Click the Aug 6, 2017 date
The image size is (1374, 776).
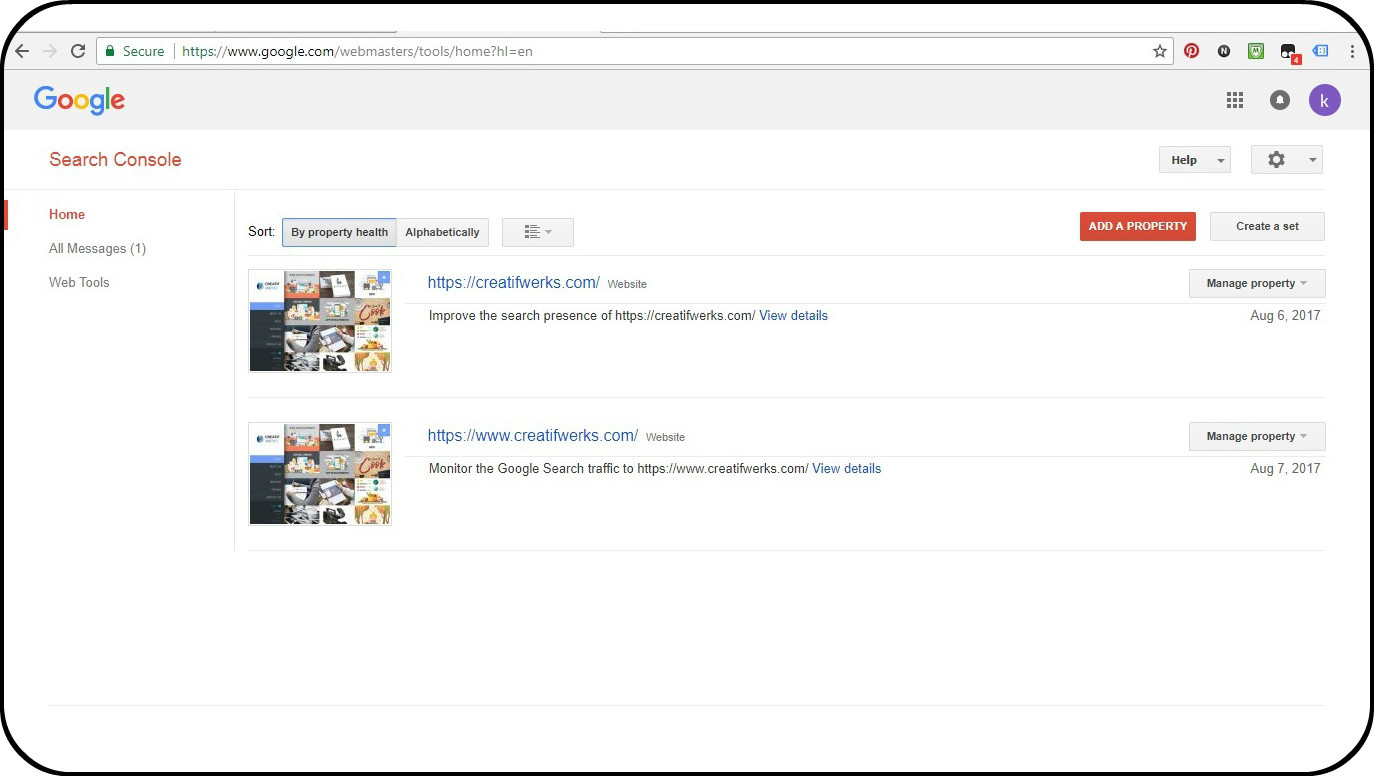tap(1285, 315)
